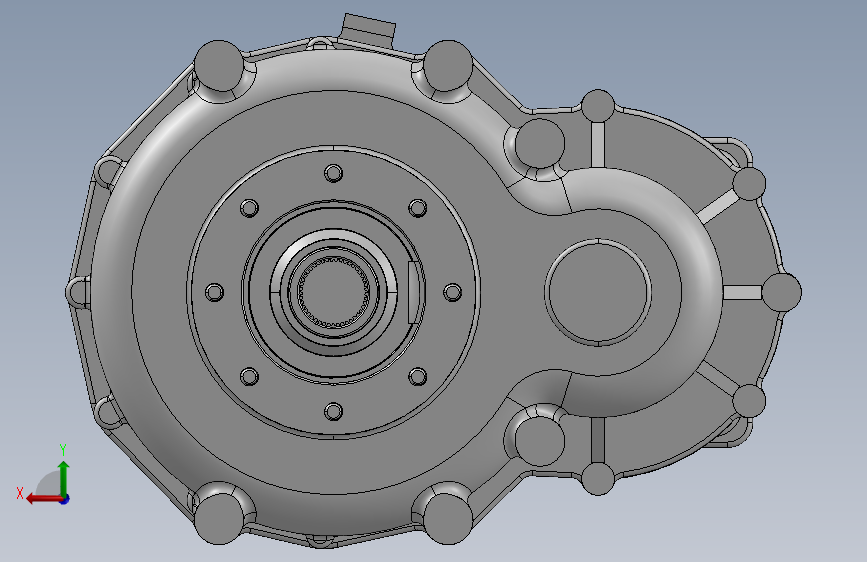
Task: Click the blue Z axis dot of the triad
Action: 65,499
